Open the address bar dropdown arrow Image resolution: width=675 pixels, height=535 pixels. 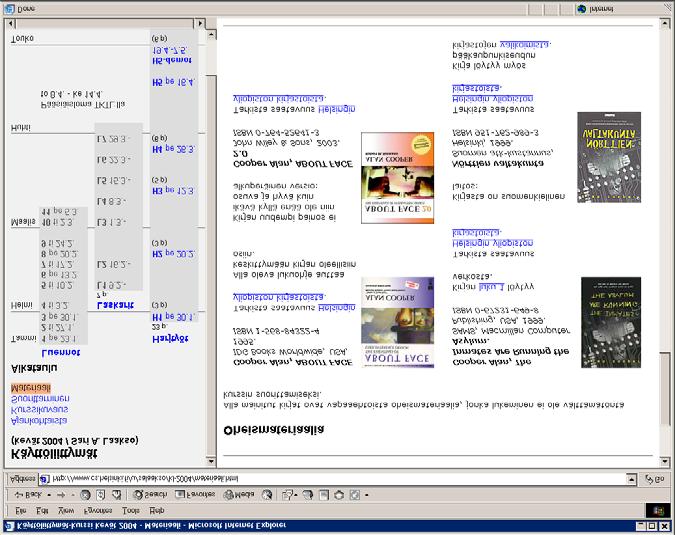coord(631,479)
